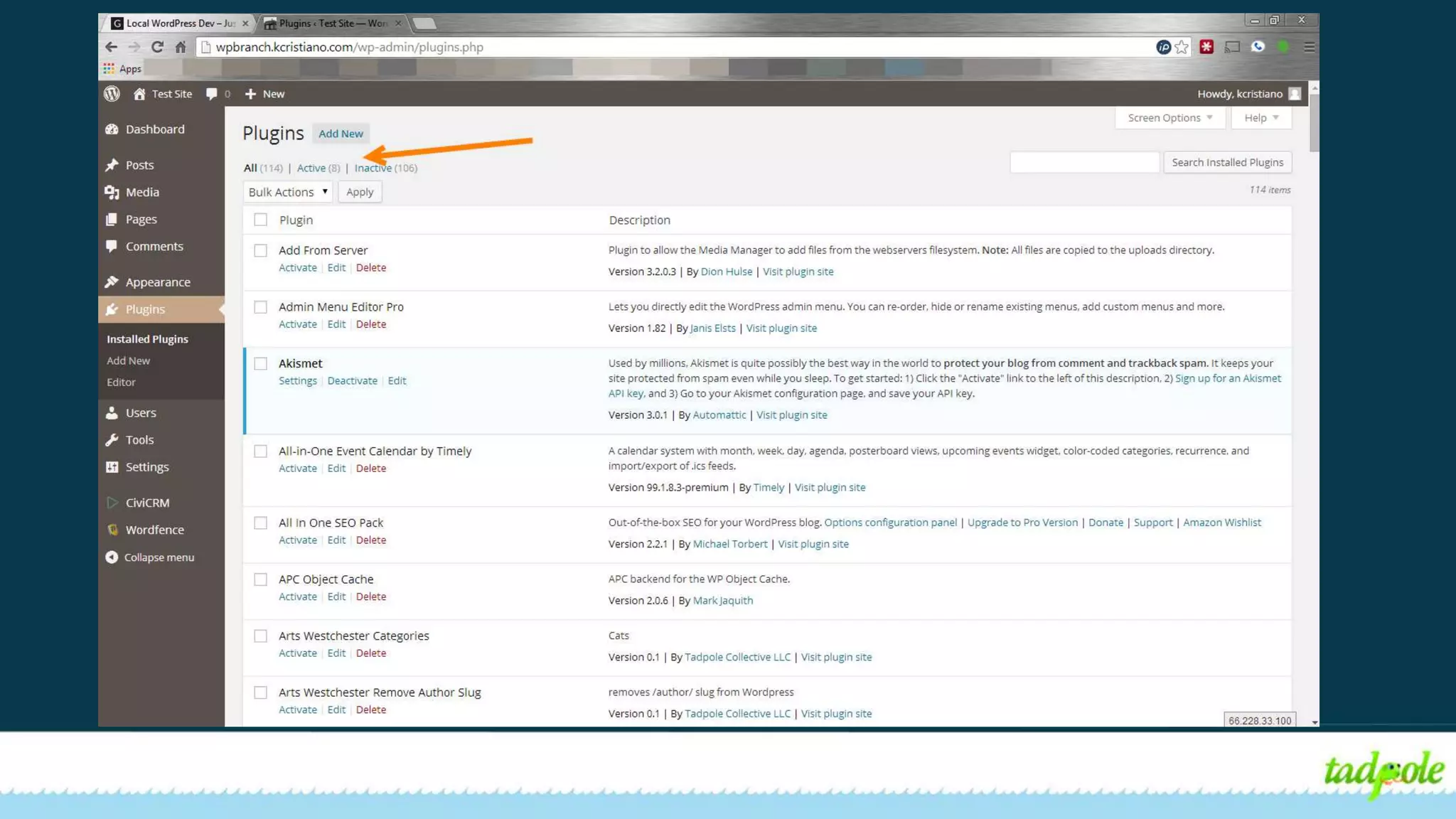Open comments bubble icon in admin bar
The image size is (1456, 819).
coord(211,94)
